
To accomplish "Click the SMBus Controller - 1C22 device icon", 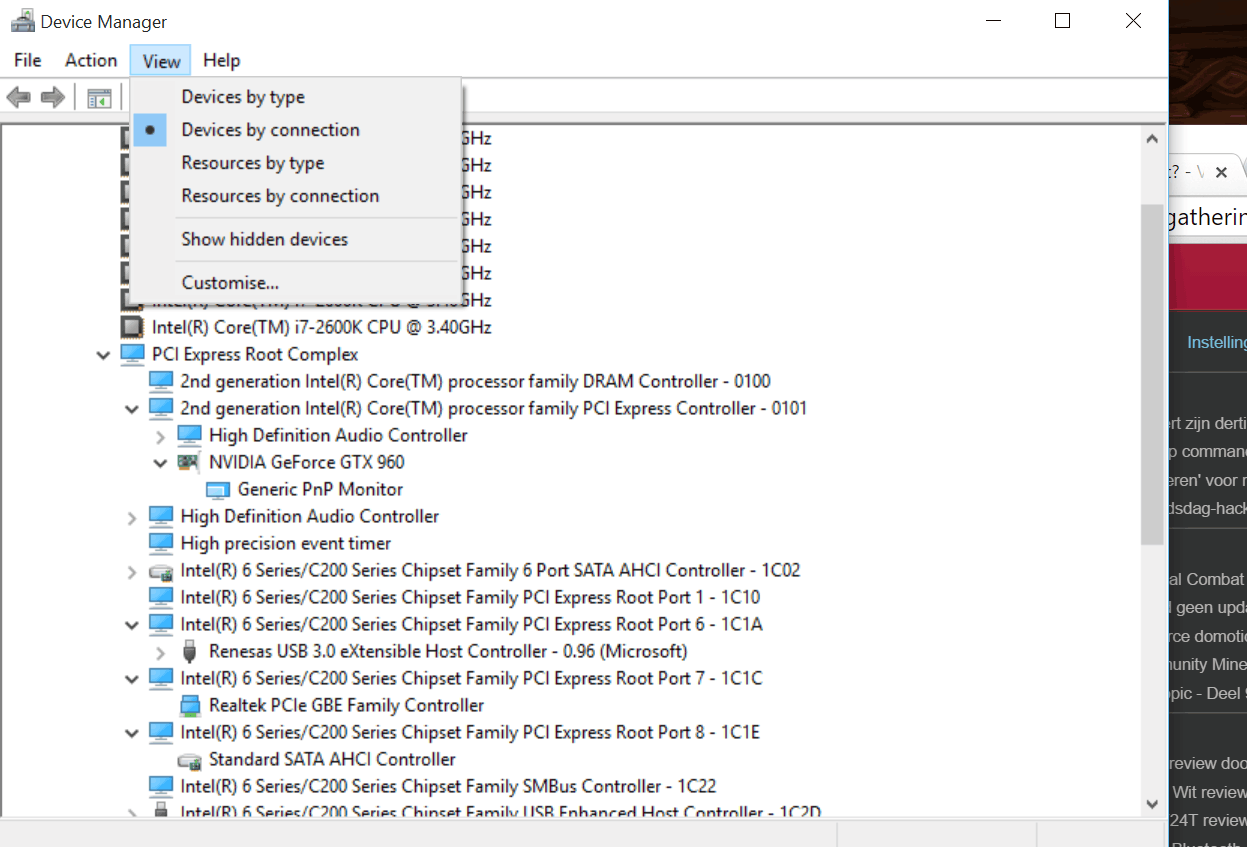I will (160, 786).
